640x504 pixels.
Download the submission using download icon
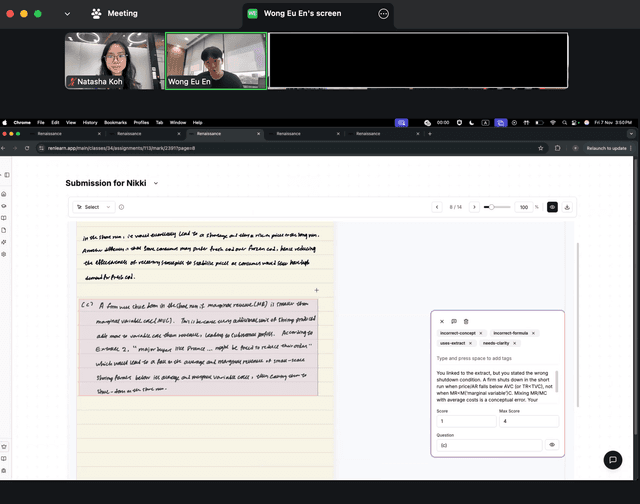click(x=567, y=207)
